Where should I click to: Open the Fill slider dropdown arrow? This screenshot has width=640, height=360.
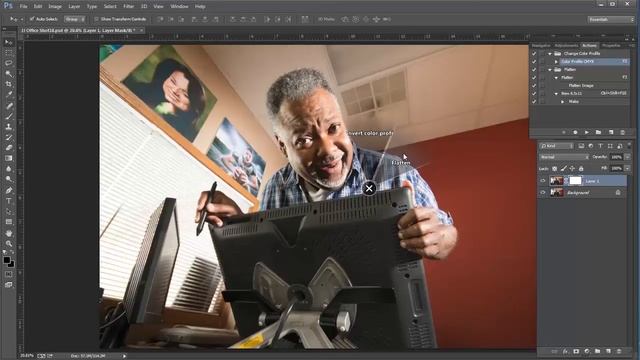coord(628,168)
